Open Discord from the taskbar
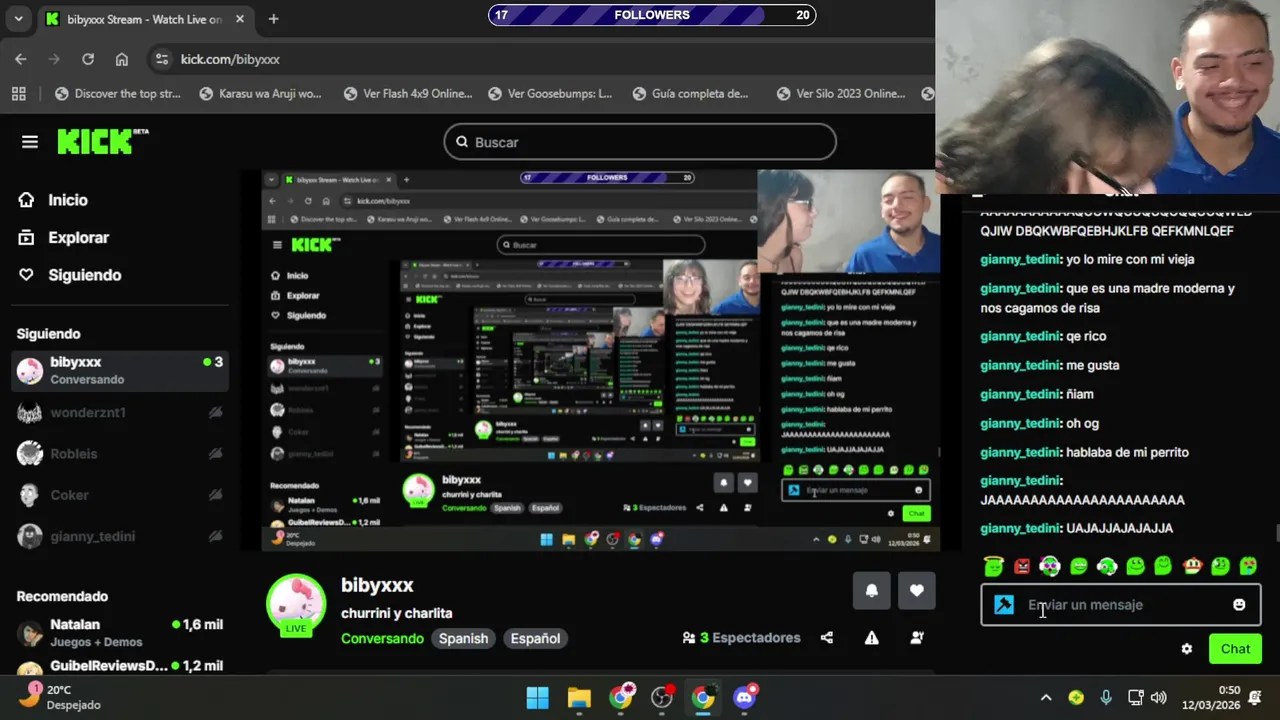 pyautogui.click(x=744, y=698)
